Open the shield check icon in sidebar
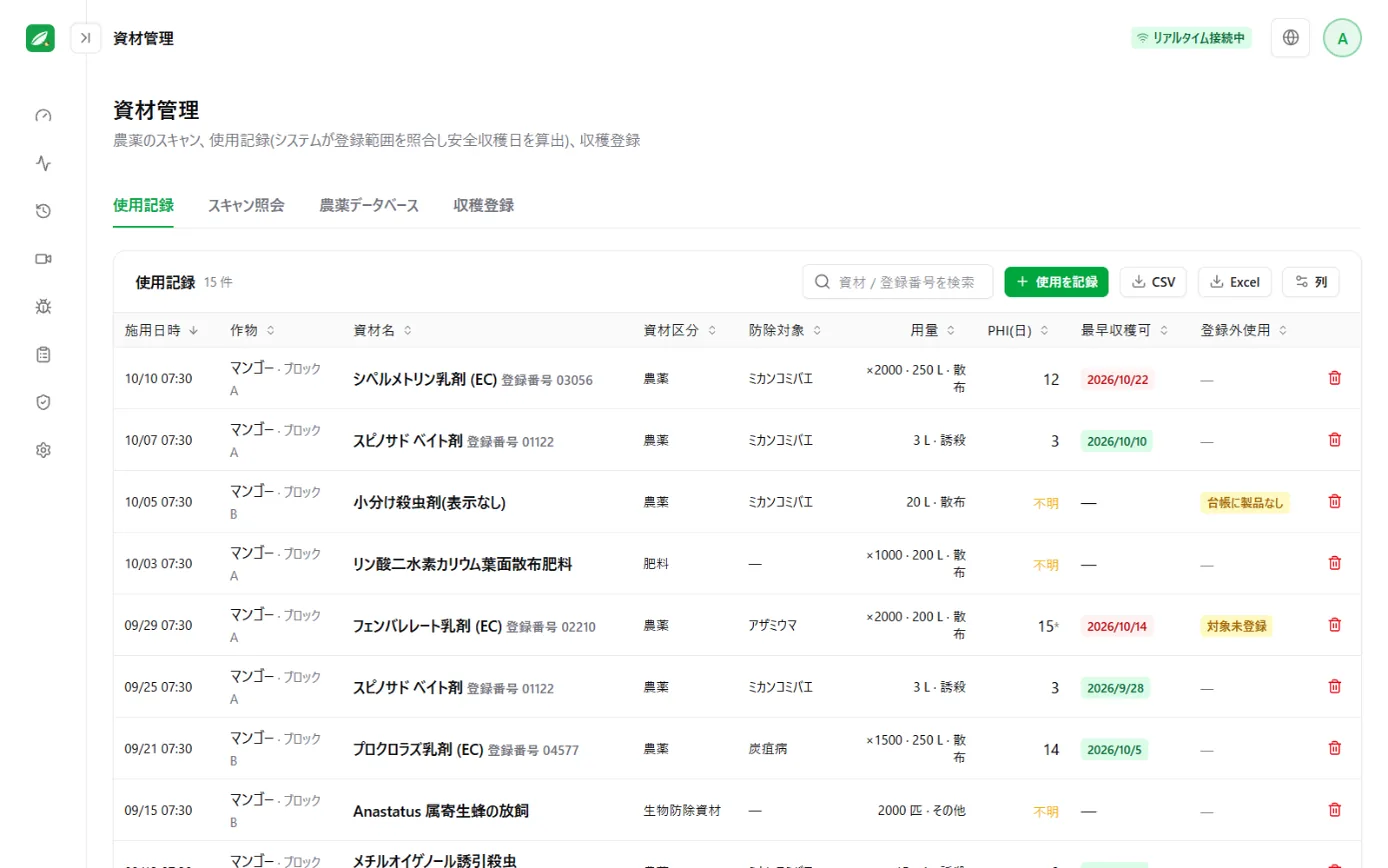Image resolution: width=1388 pixels, height=868 pixels. tap(43, 402)
